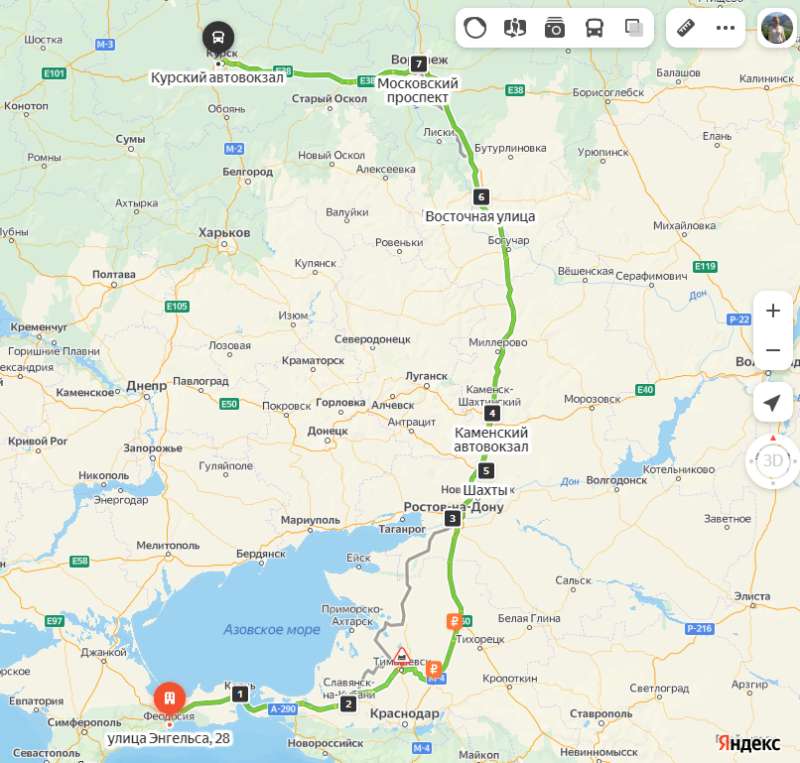800x763 pixels.
Task: Click waypoint 6 Восточная улица
Action: click(481, 197)
